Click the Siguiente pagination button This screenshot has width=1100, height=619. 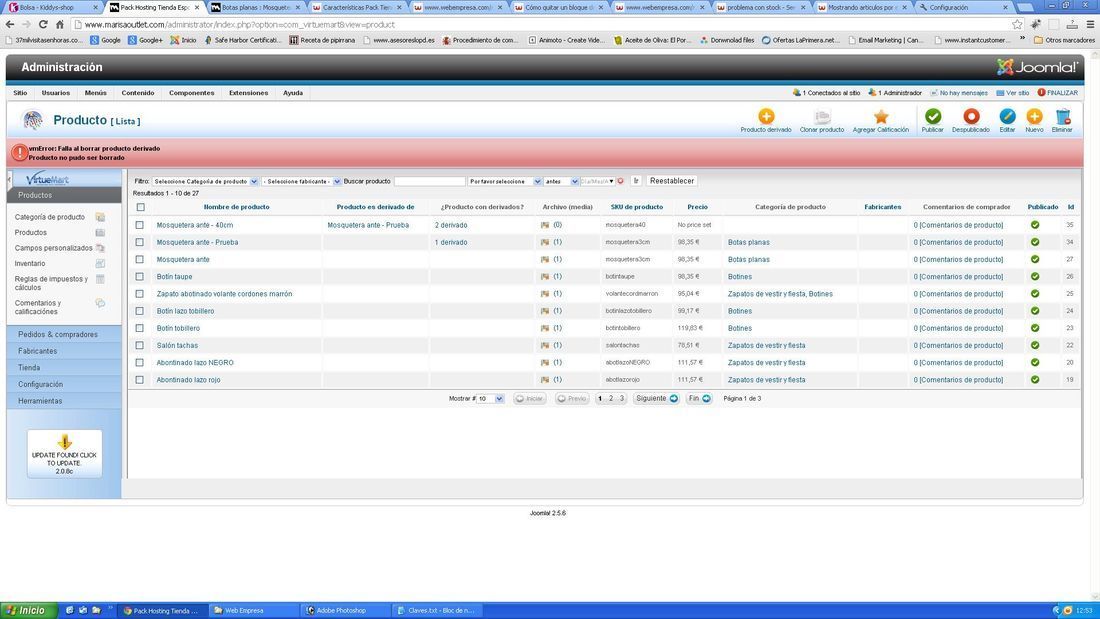[657, 399]
